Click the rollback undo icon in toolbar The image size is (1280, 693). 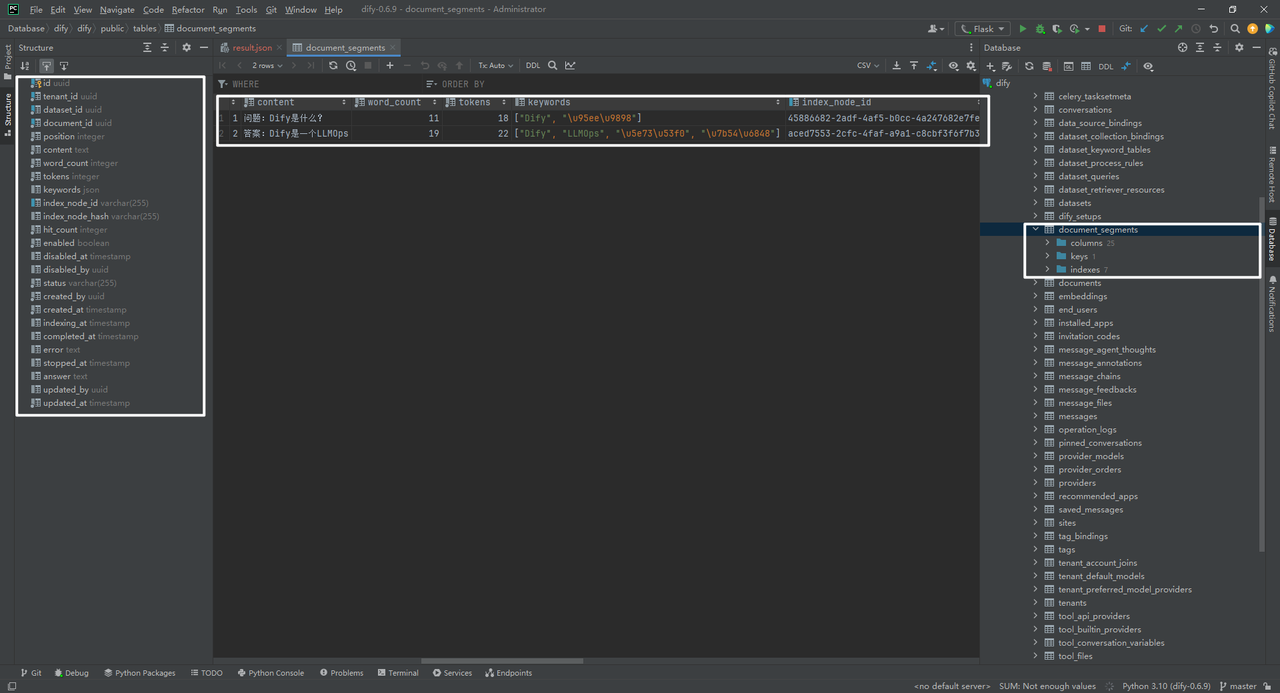[1214, 29]
